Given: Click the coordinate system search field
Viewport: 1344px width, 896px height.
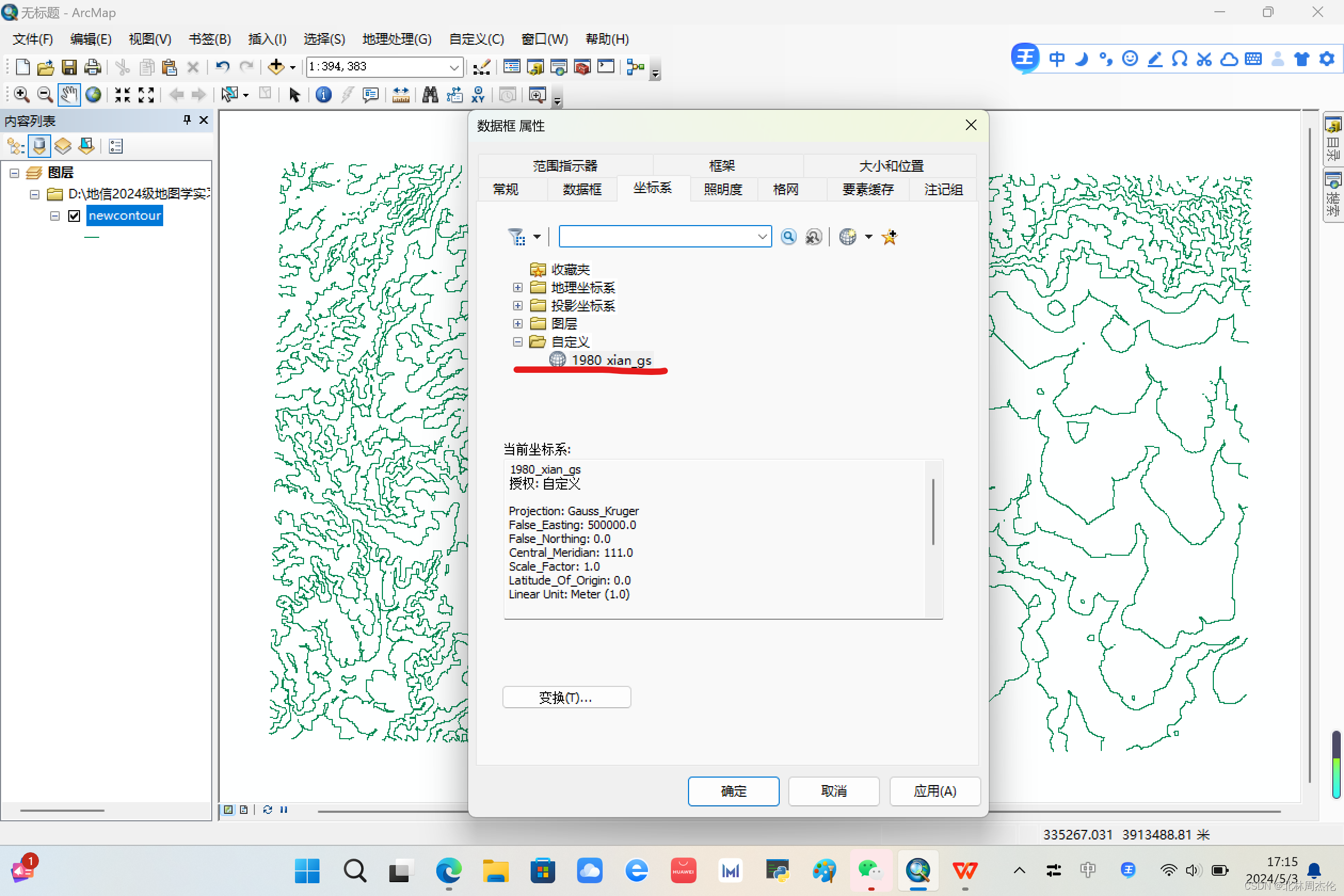Looking at the screenshot, I should coord(657,237).
